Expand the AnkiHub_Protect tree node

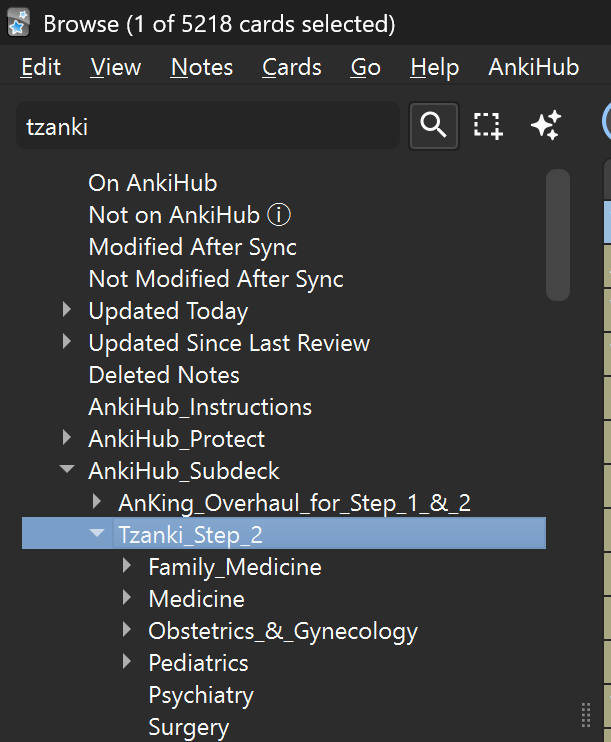tap(67, 438)
